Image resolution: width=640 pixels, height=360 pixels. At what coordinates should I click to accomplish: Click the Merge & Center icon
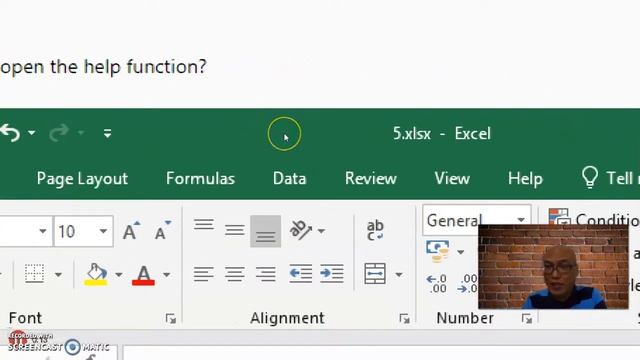[x=375, y=273]
